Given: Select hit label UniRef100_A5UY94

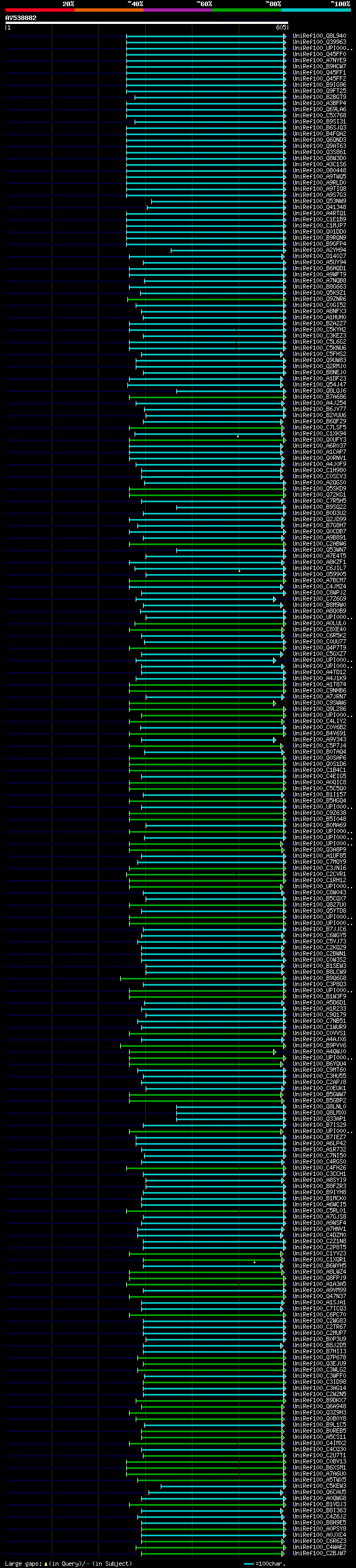Looking at the screenshot, I should tap(319, 263).
